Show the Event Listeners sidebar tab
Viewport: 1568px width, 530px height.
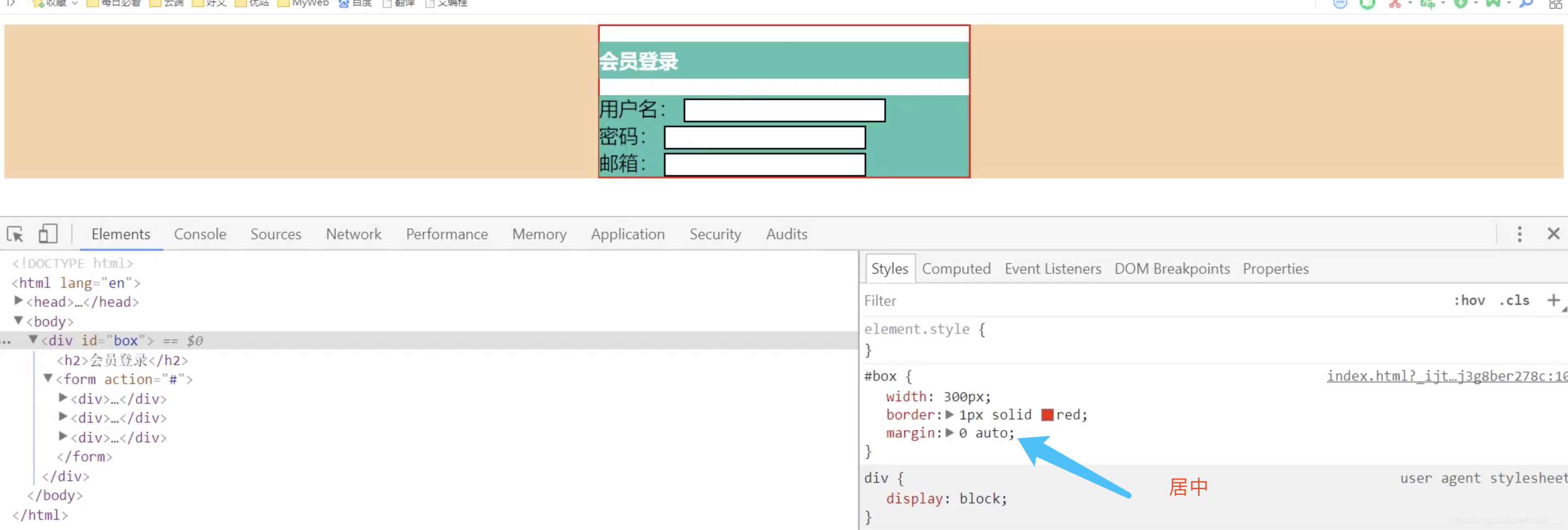pyautogui.click(x=1053, y=269)
